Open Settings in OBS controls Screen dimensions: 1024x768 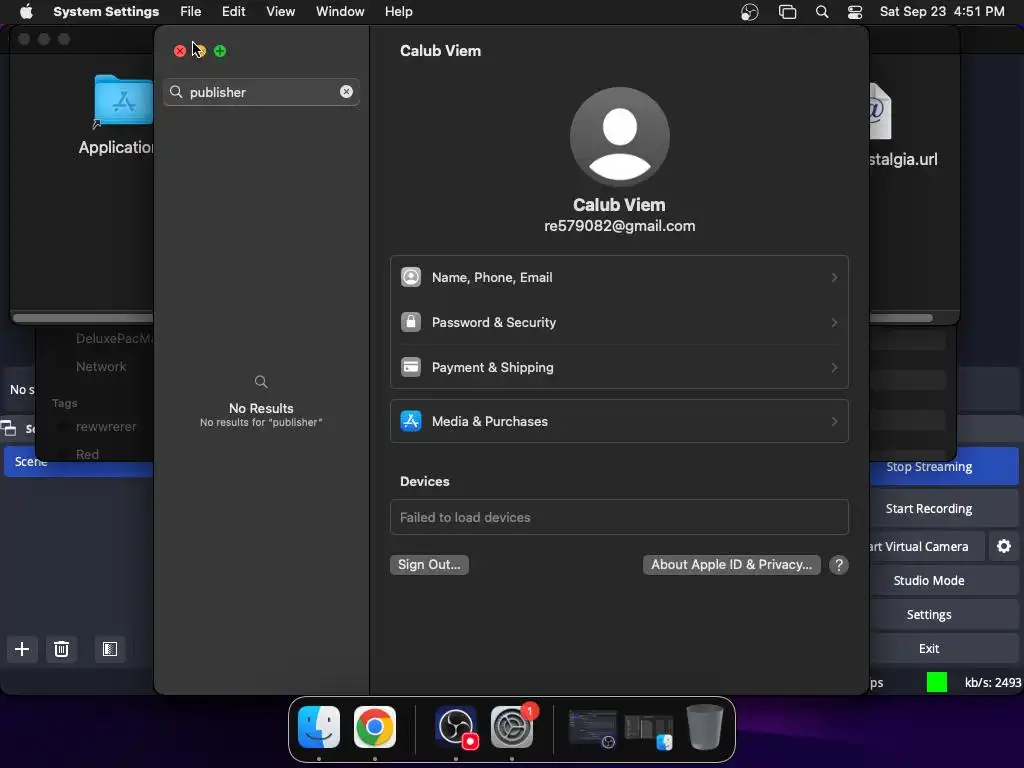tap(945, 615)
